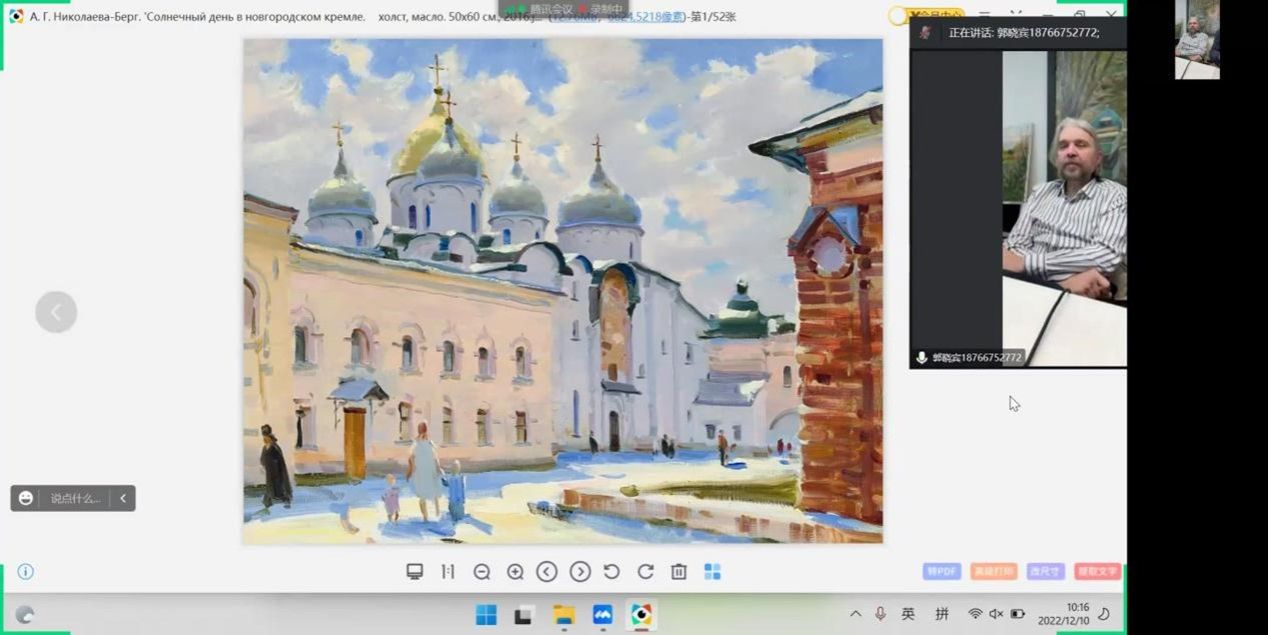Open the image viewer taskbar icon
The width and height of the screenshot is (1268, 635).
(x=641, y=614)
